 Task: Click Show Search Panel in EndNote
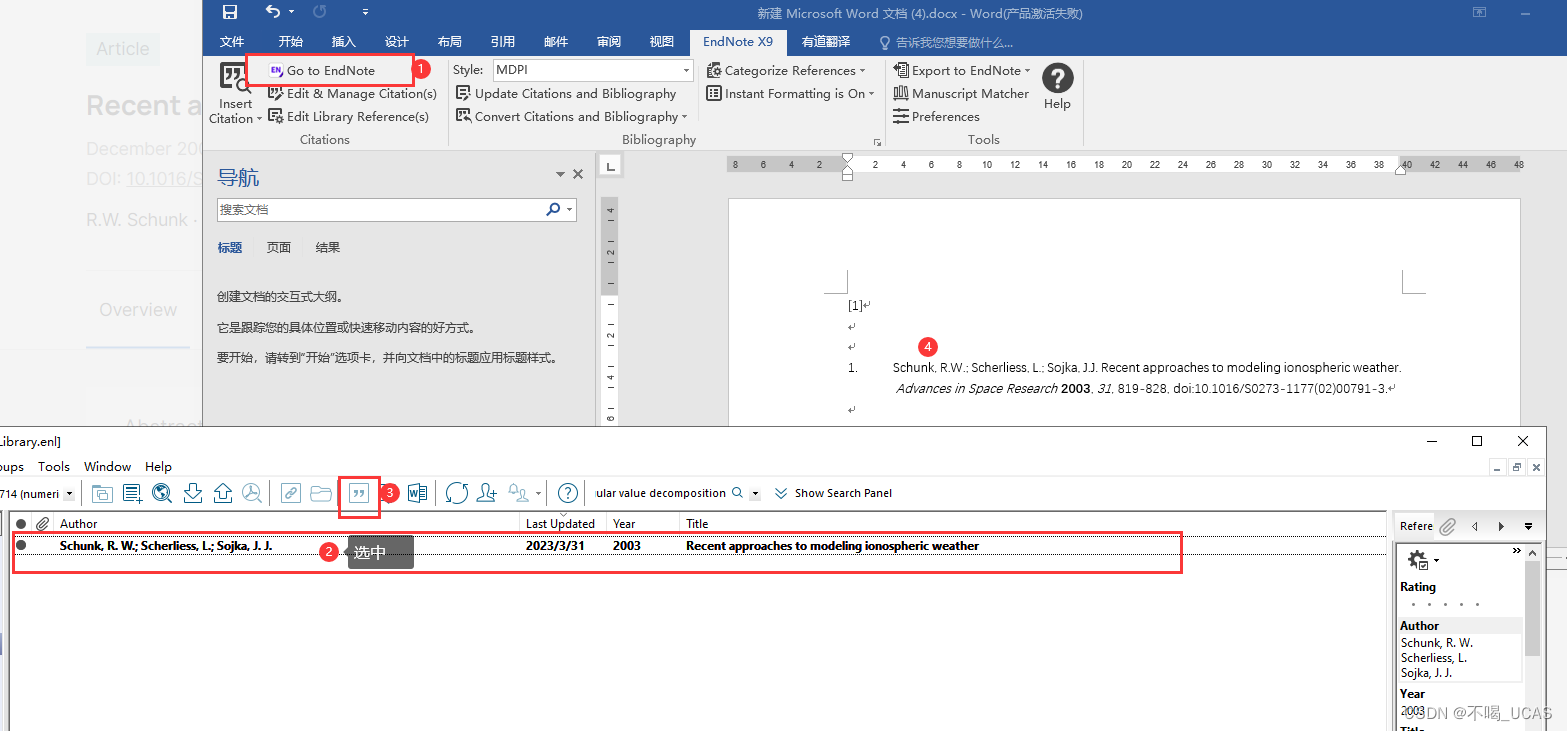(833, 493)
